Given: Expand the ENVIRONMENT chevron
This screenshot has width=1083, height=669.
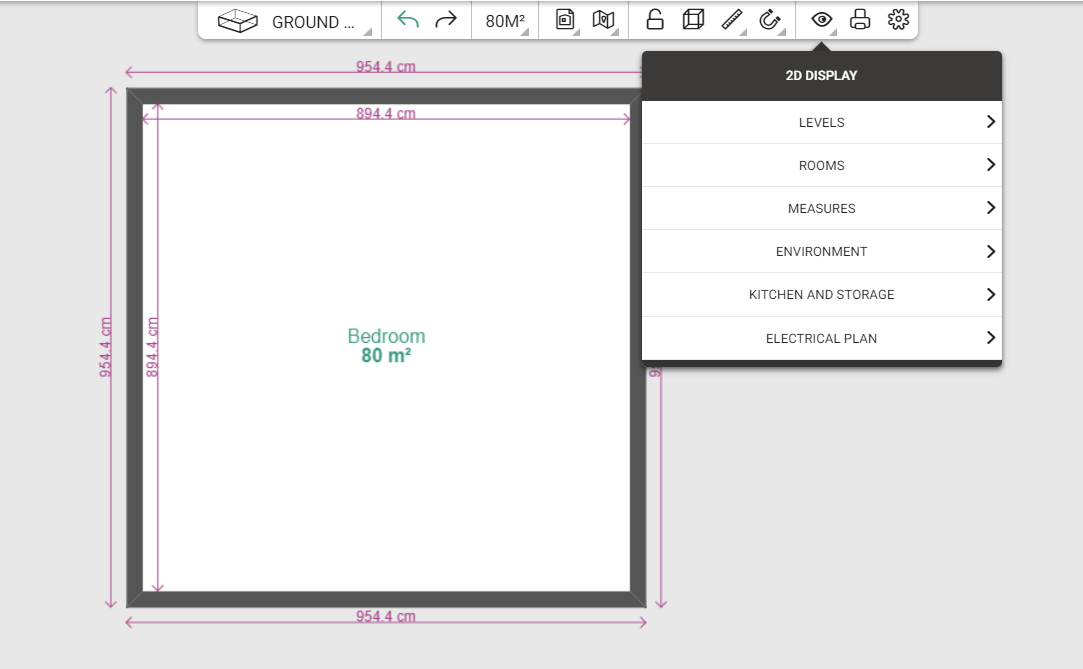Looking at the screenshot, I should point(990,251).
